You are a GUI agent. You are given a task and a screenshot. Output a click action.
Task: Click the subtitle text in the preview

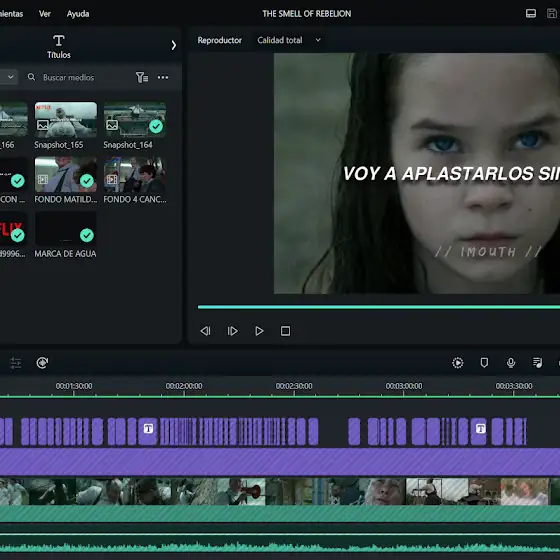(x=451, y=174)
